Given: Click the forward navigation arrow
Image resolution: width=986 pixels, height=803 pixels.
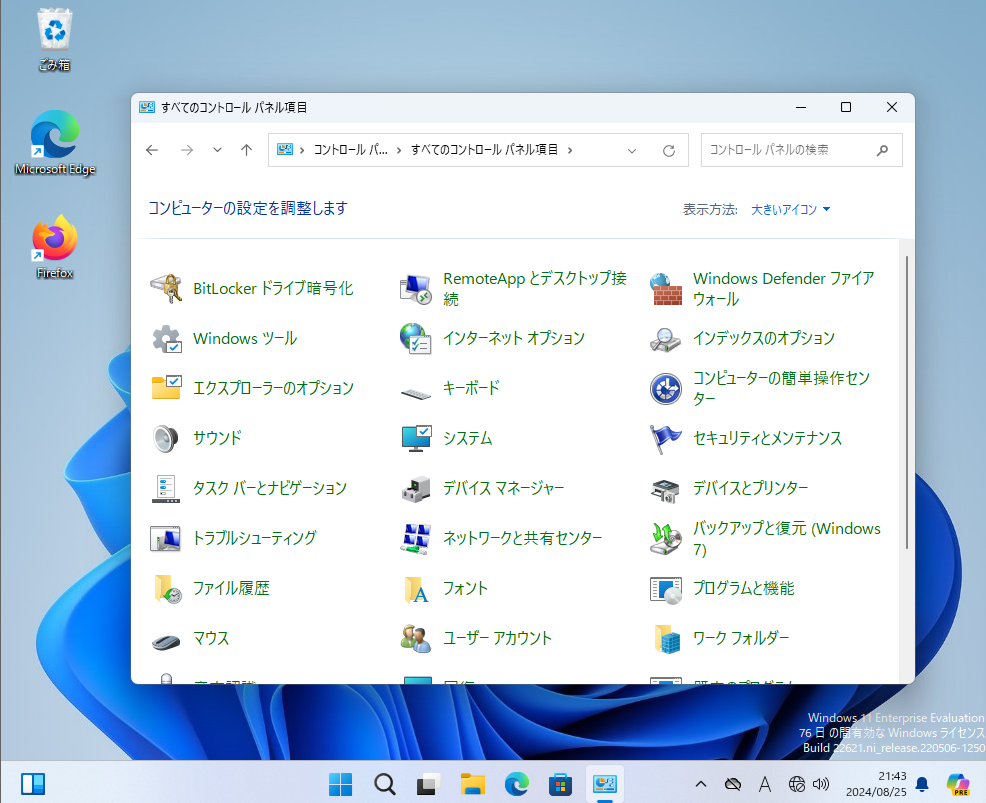Looking at the screenshot, I should 187,150.
